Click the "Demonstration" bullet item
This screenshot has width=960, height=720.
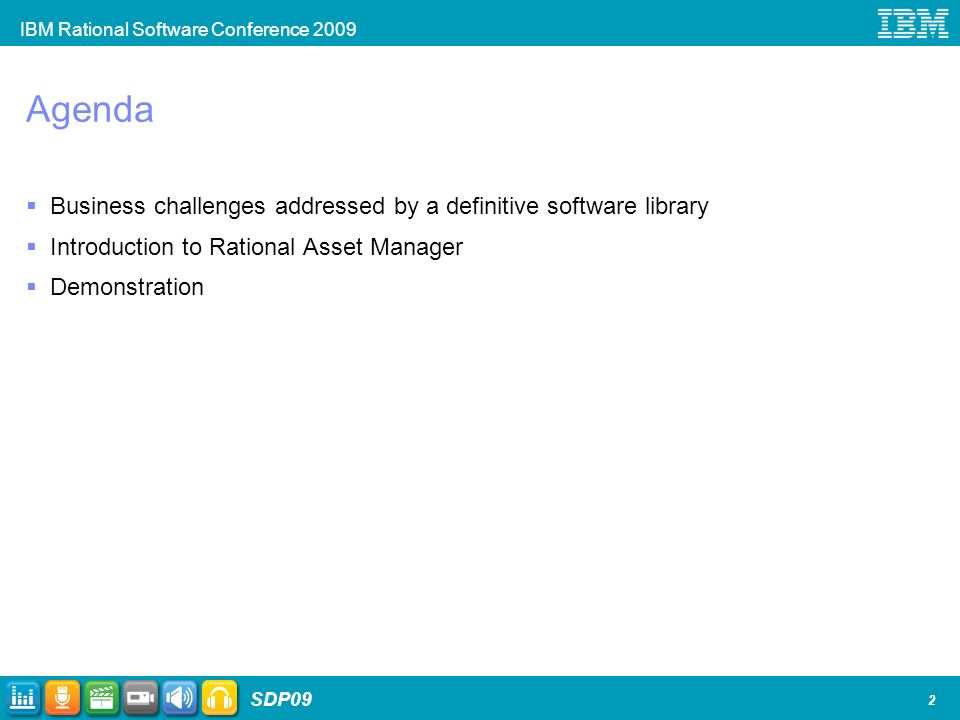click(x=127, y=287)
